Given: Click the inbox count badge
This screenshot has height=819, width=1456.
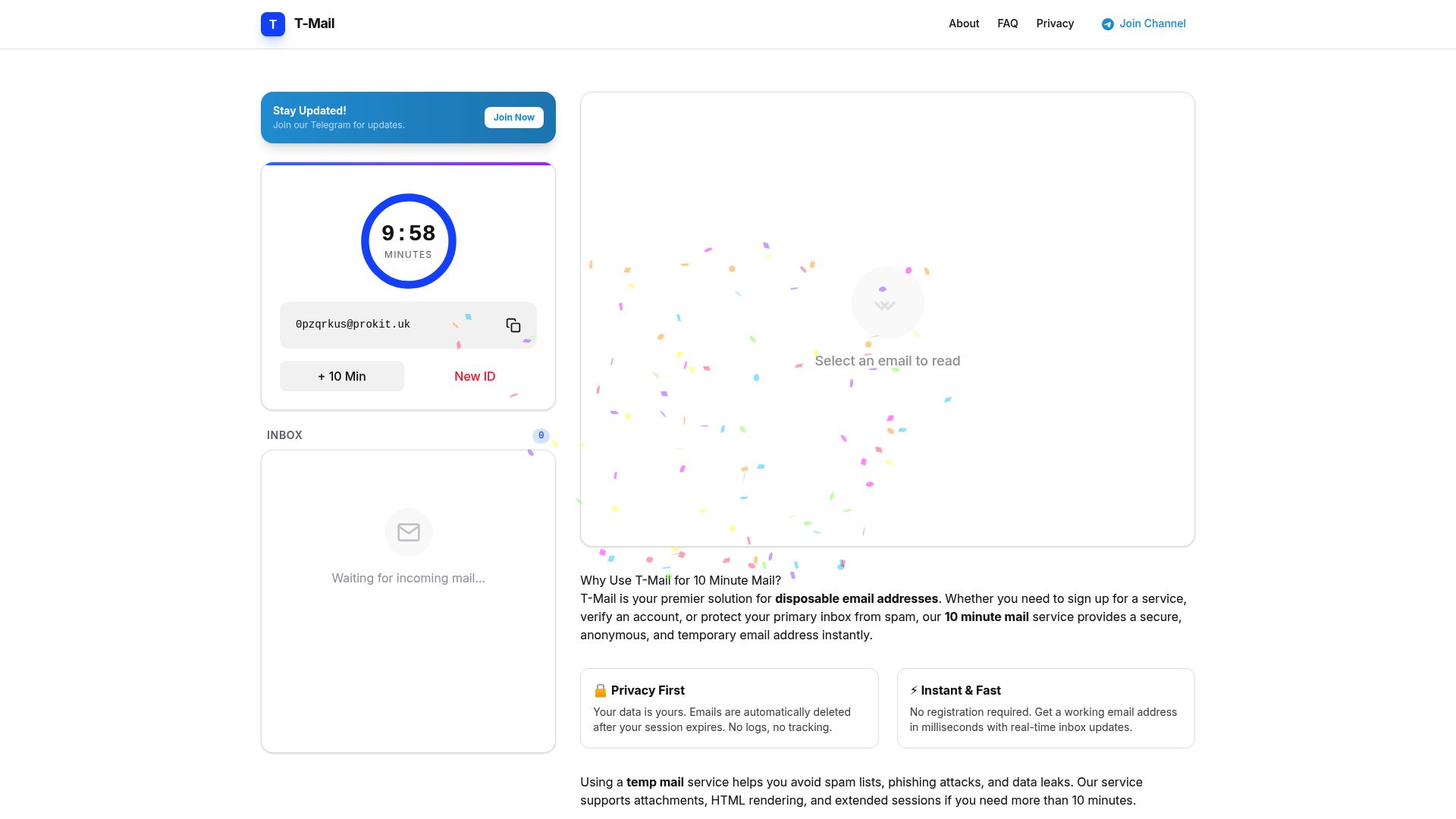Looking at the screenshot, I should [541, 435].
